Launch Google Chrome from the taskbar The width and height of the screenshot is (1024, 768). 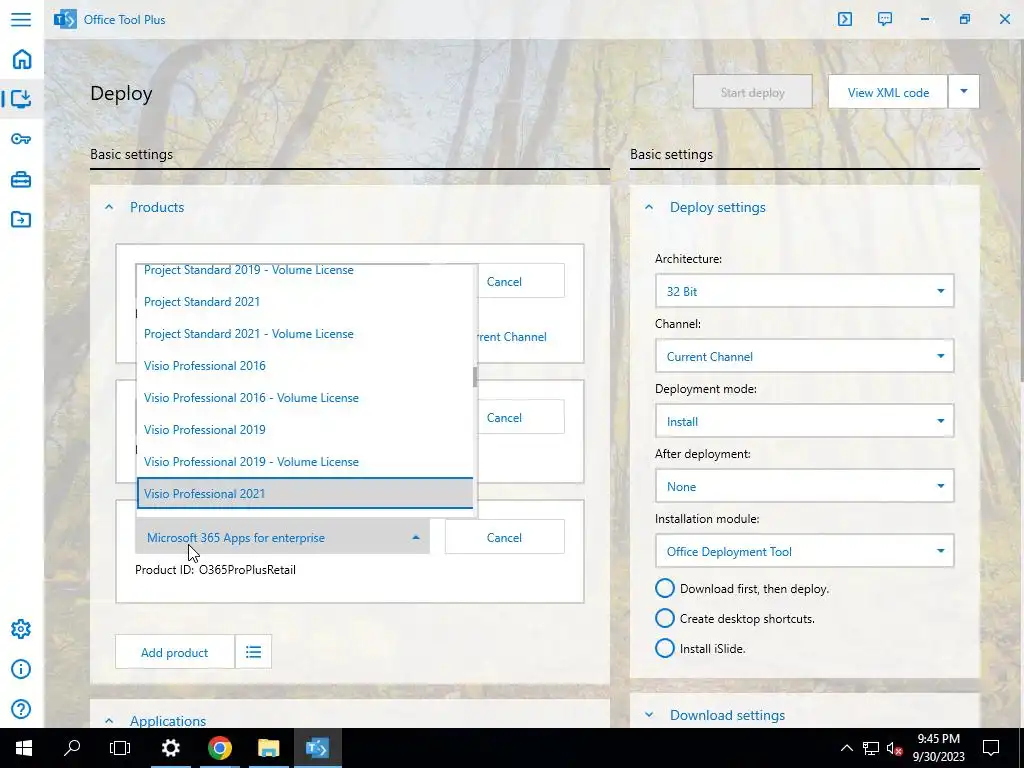pos(219,748)
